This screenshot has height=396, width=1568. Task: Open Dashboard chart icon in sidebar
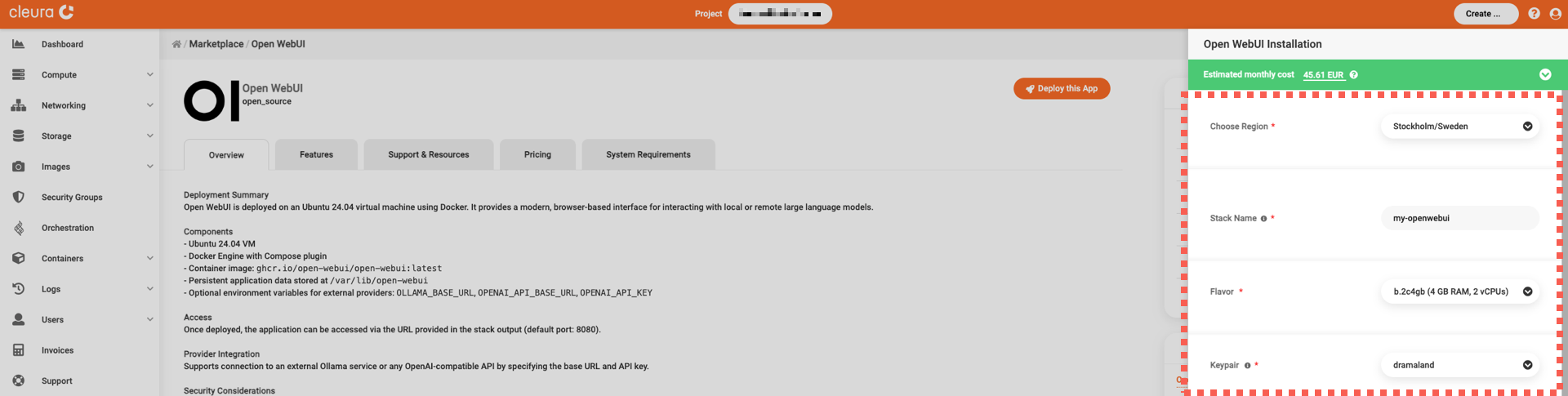(x=18, y=44)
